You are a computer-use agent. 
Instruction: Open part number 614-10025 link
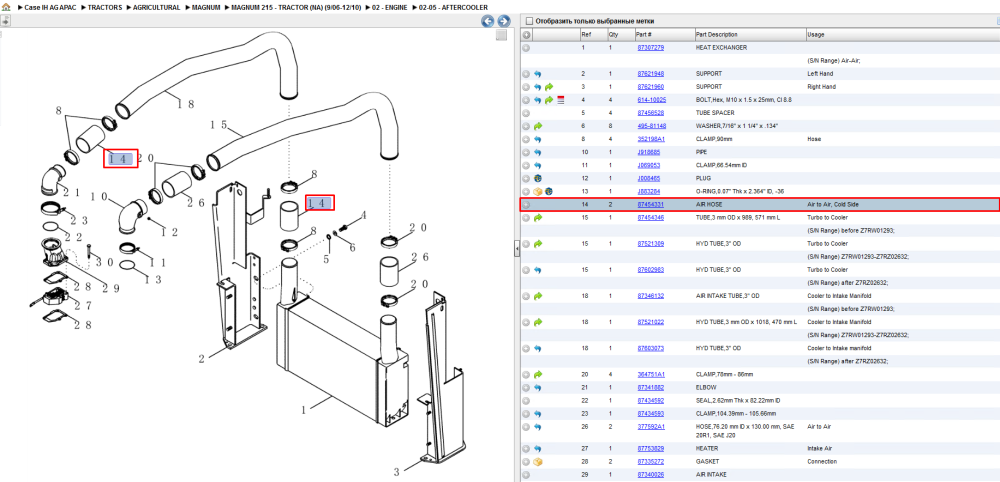tap(652, 100)
